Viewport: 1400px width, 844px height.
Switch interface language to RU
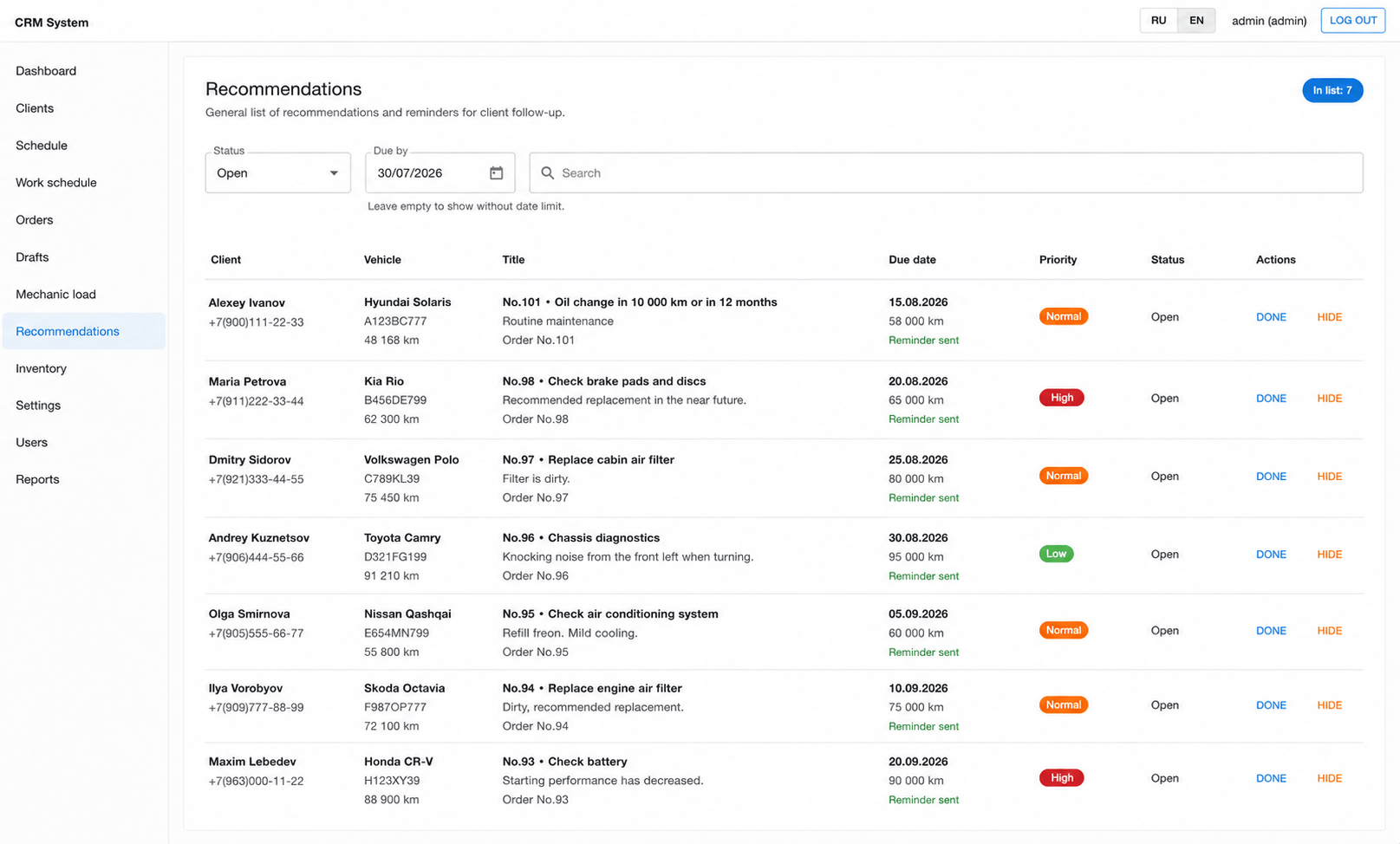click(x=1158, y=21)
